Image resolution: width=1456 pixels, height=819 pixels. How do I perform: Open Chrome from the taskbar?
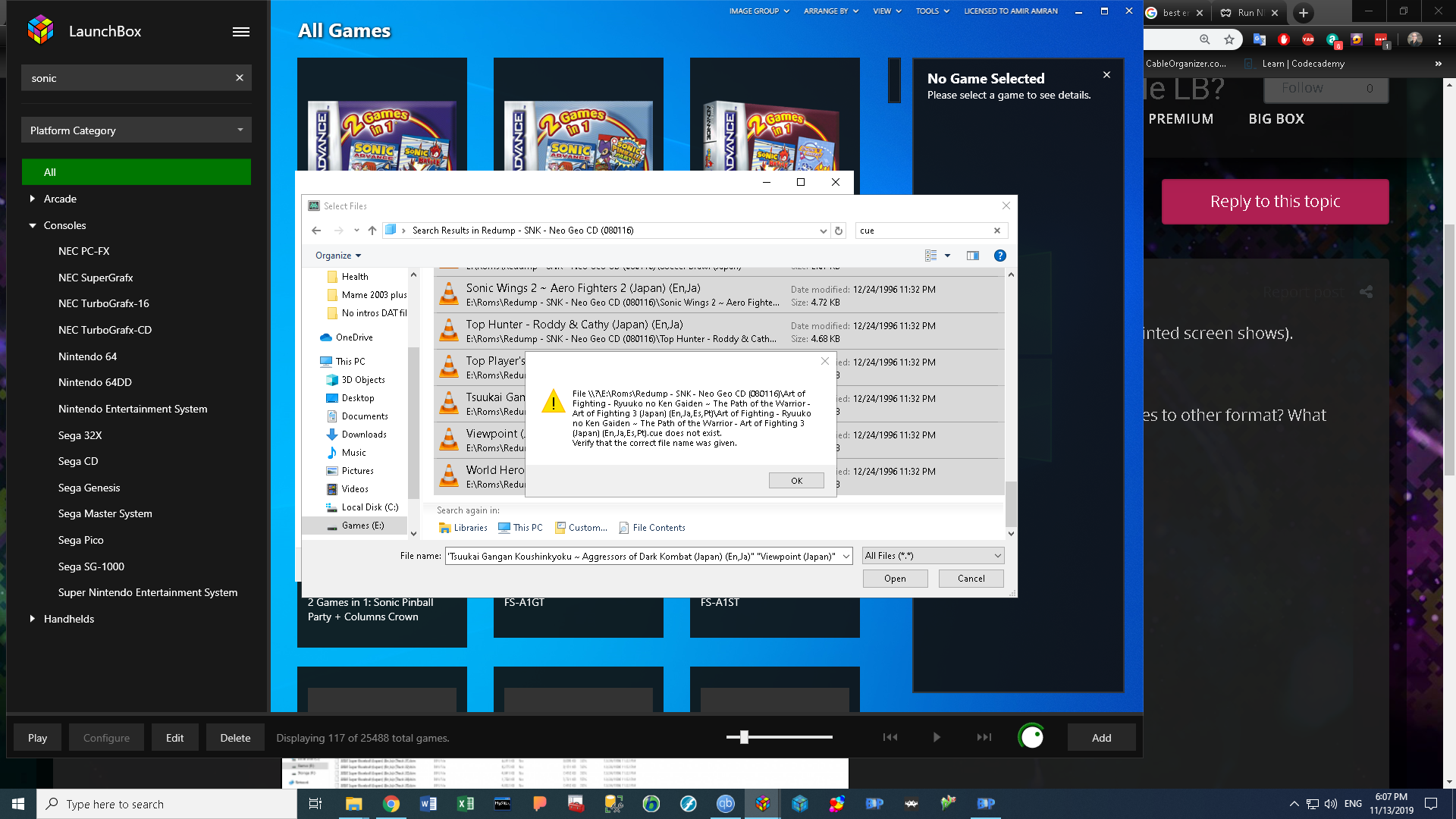tap(391, 804)
